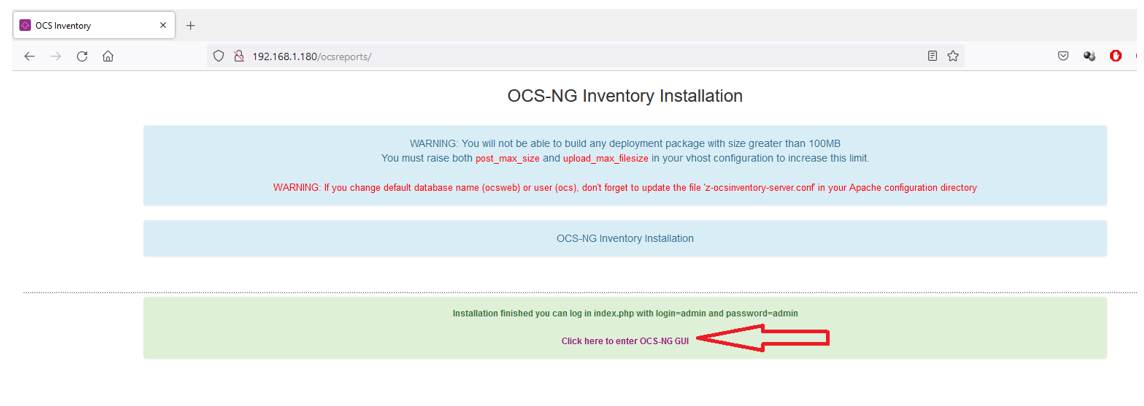Close the OCS Inventory tab
Image resolution: width=1144 pixels, height=406 pixels.
coord(163,25)
